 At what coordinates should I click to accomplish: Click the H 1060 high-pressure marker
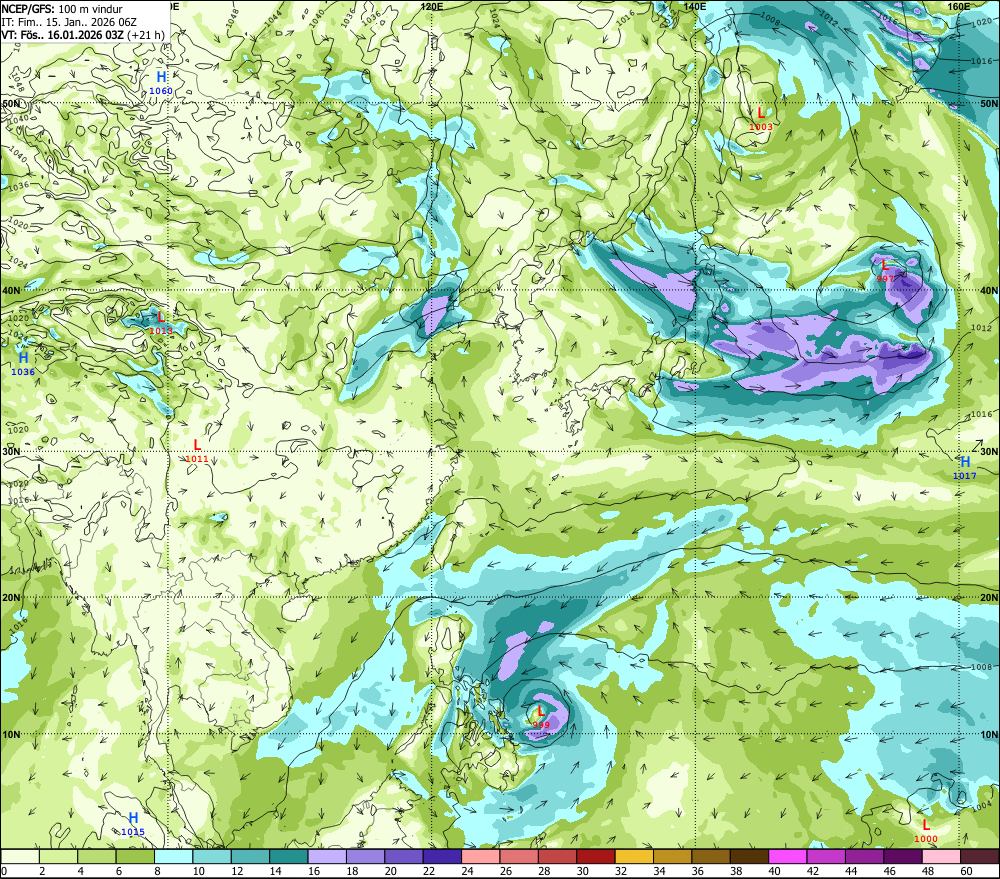click(161, 84)
